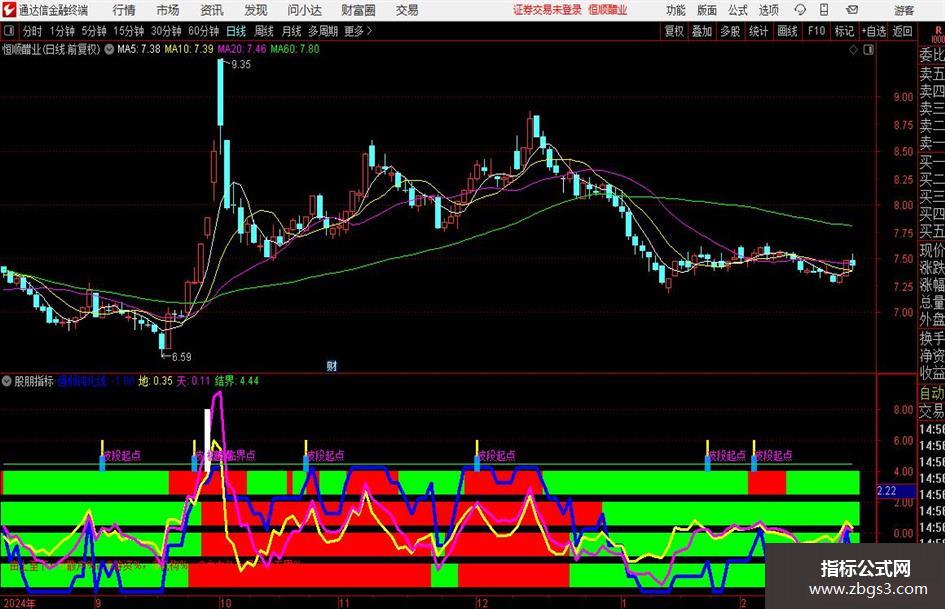
Task: Click the 统计 statistics toolbar button
Action: [758, 31]
